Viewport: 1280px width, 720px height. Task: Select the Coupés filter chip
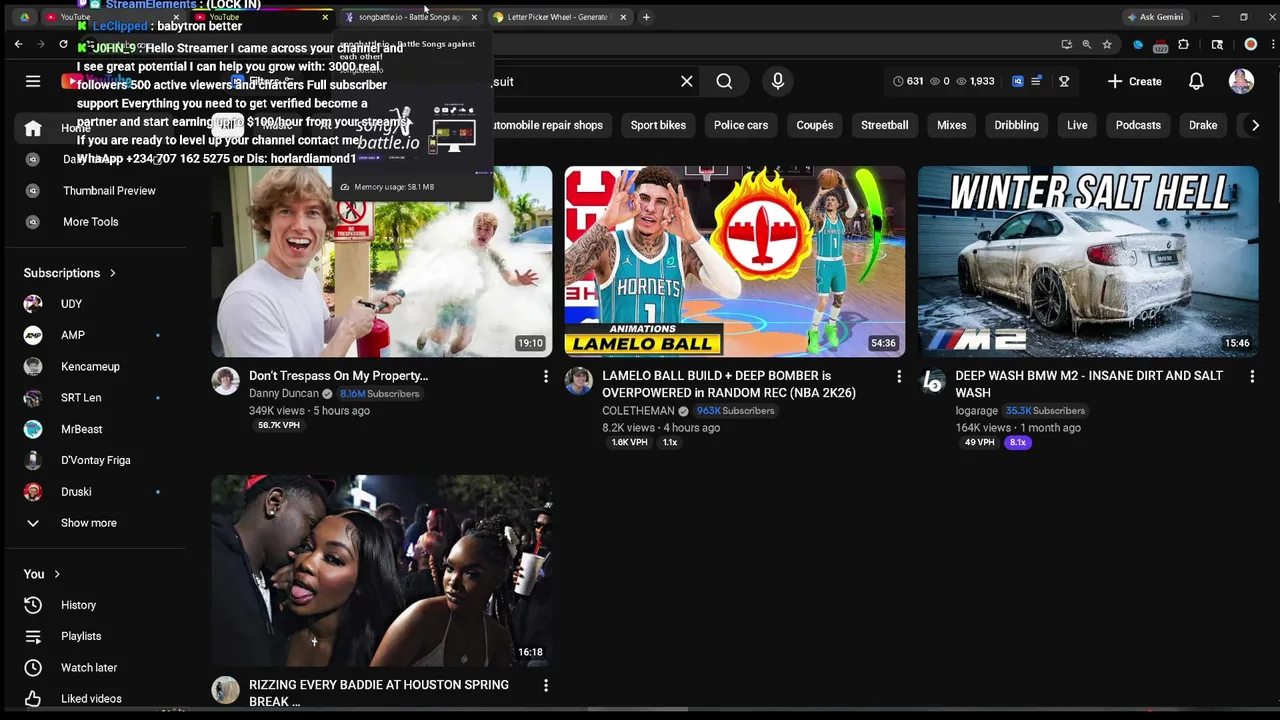coord(815,125)
